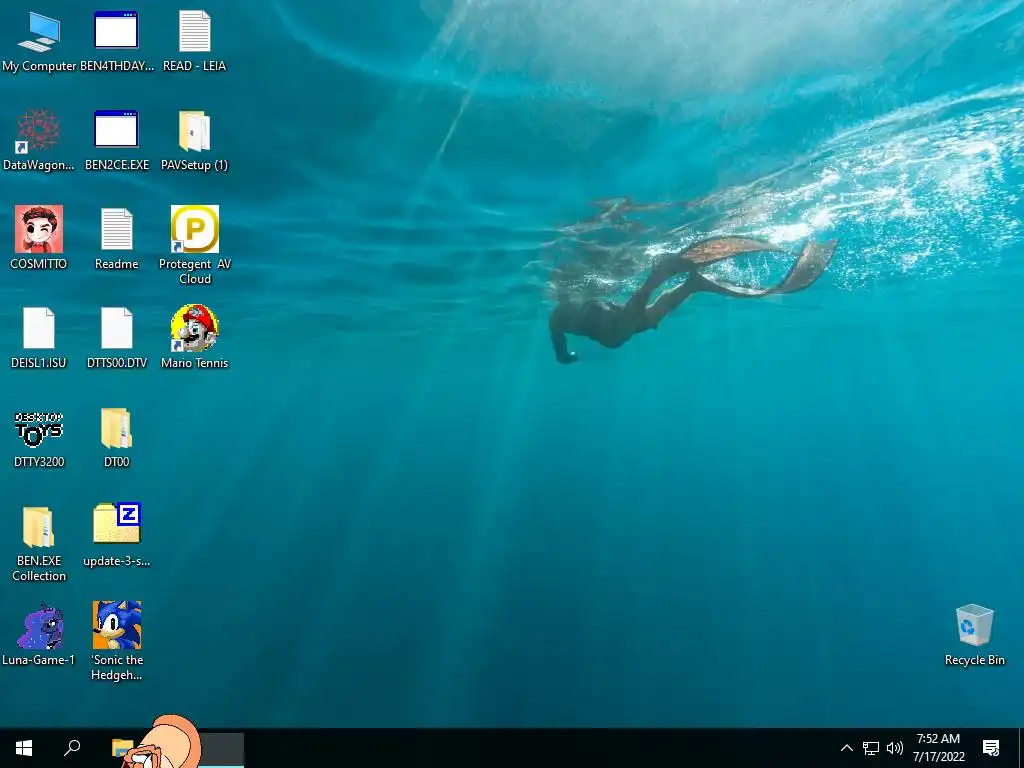Image resolution: width=1024 pixels, height=768 pixels.
Task: Open the Action Center notifications icon
Action: [991, 748]
